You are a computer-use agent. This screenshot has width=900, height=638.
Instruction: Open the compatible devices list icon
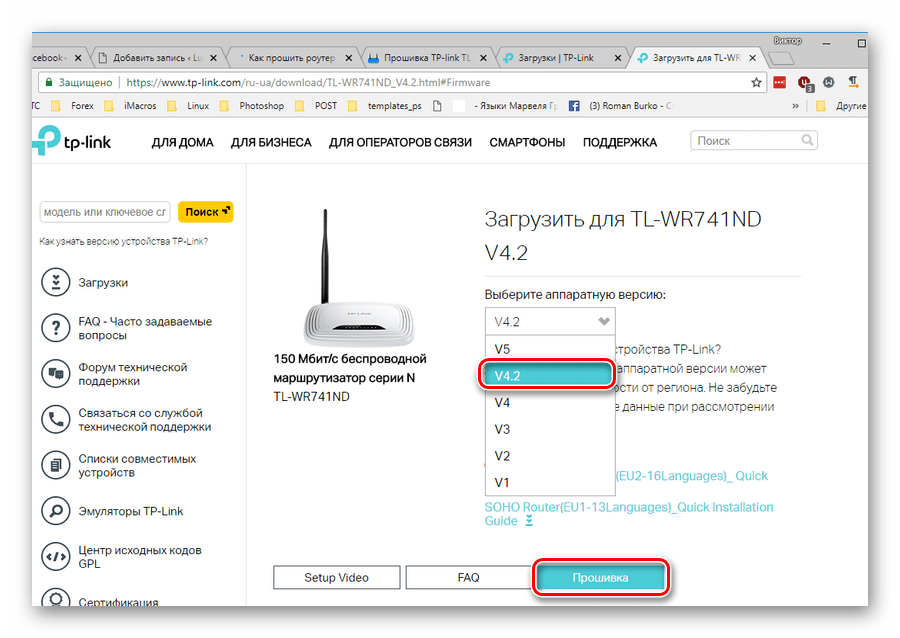point(56,465)
